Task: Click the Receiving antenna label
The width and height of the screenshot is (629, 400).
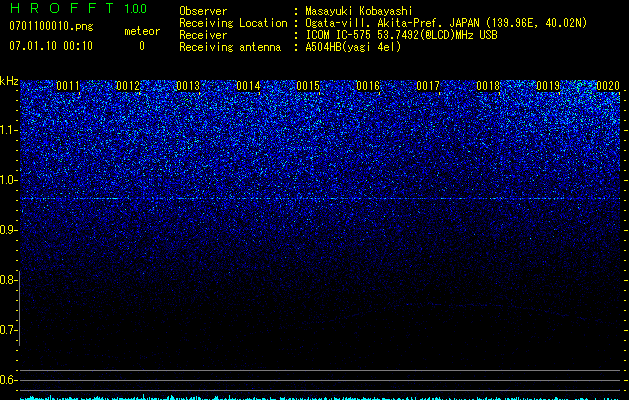Action: point(230,47)
